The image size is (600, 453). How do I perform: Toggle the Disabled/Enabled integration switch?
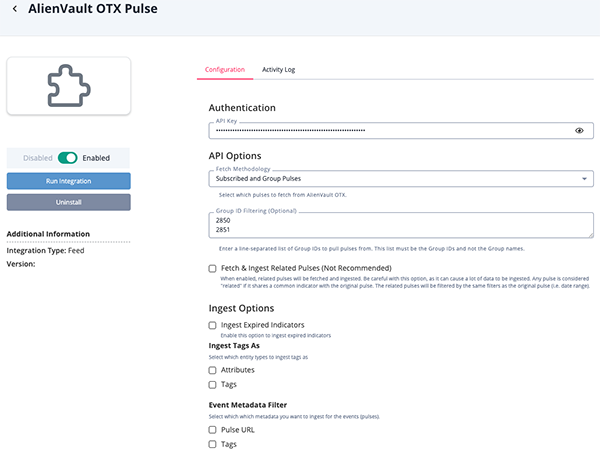(68, 158)
